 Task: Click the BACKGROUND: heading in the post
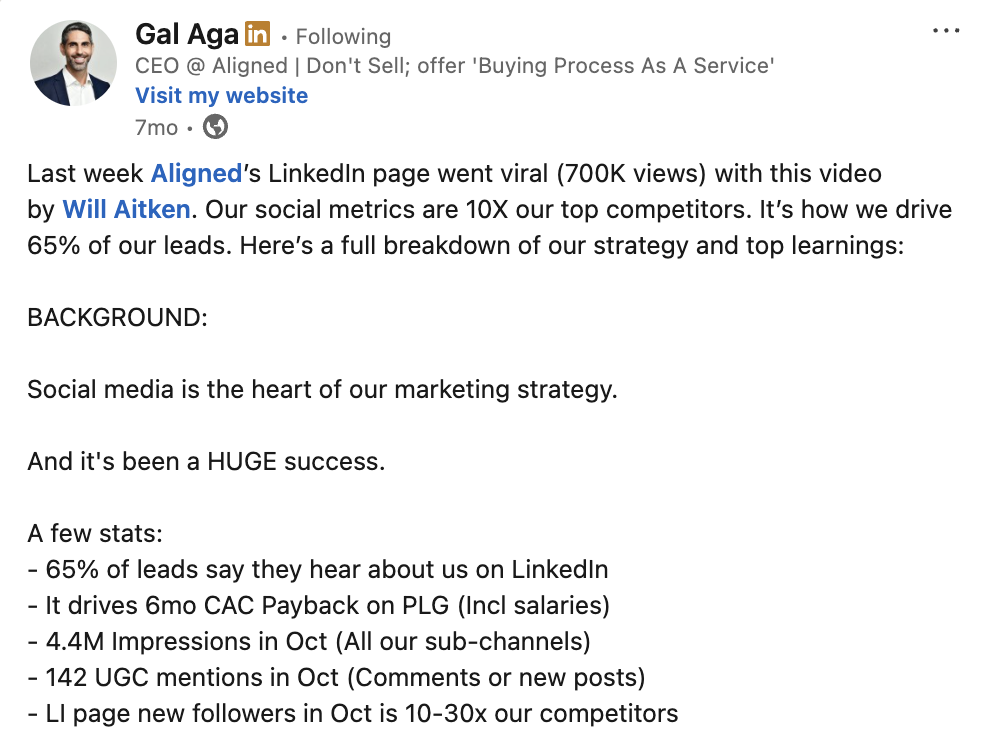[x=117, y=318]
